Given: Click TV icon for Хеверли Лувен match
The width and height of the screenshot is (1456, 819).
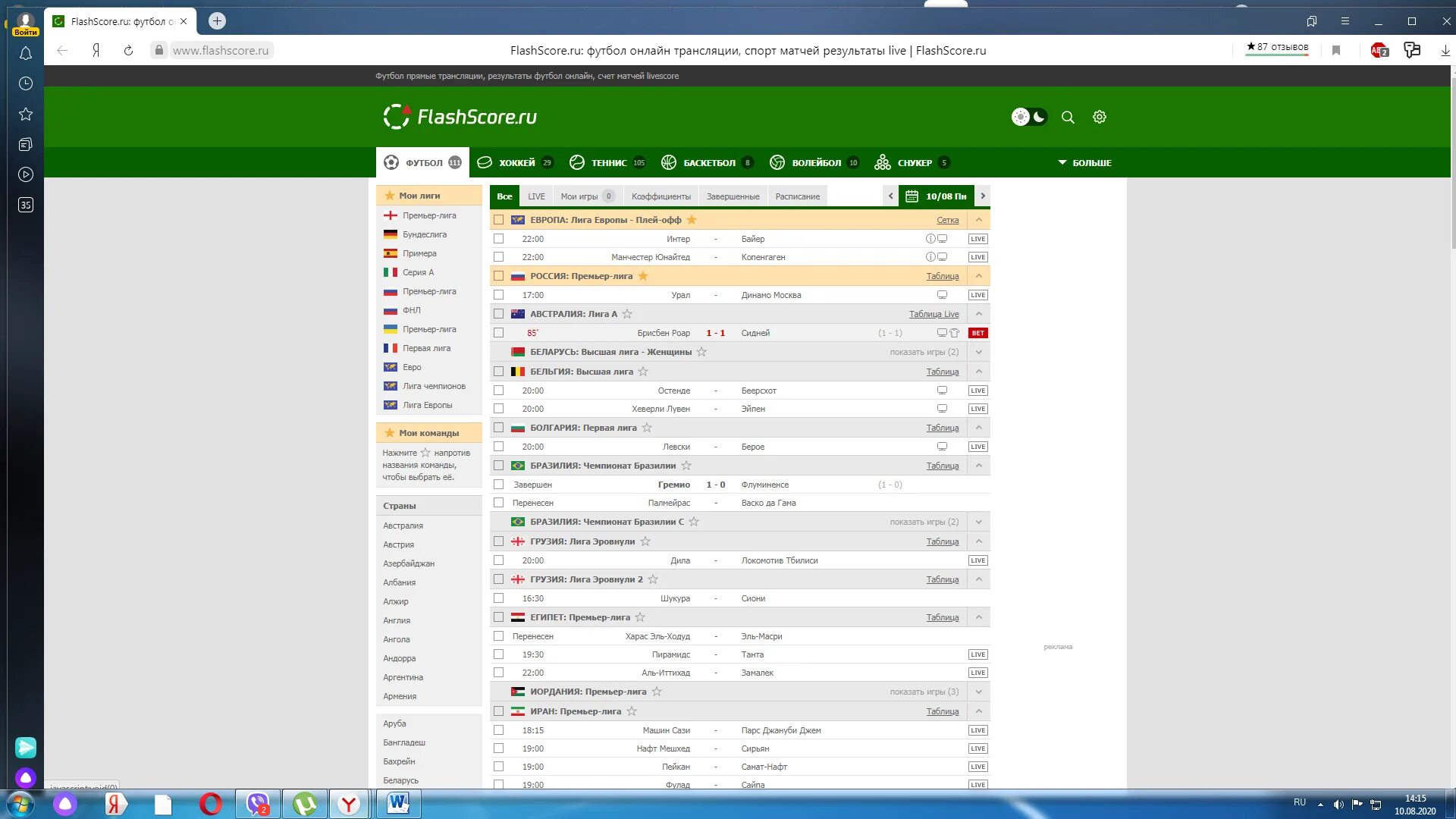Looking at the screenshot, I should (x=942, y=409).
